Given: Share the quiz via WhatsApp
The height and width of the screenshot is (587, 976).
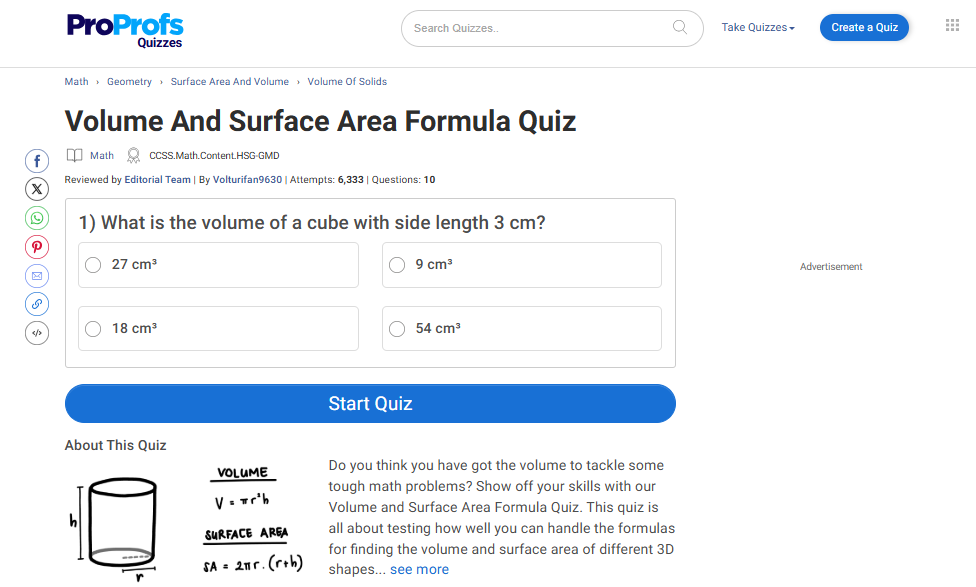Looking at the screenshot, I should tap(37, 217).
